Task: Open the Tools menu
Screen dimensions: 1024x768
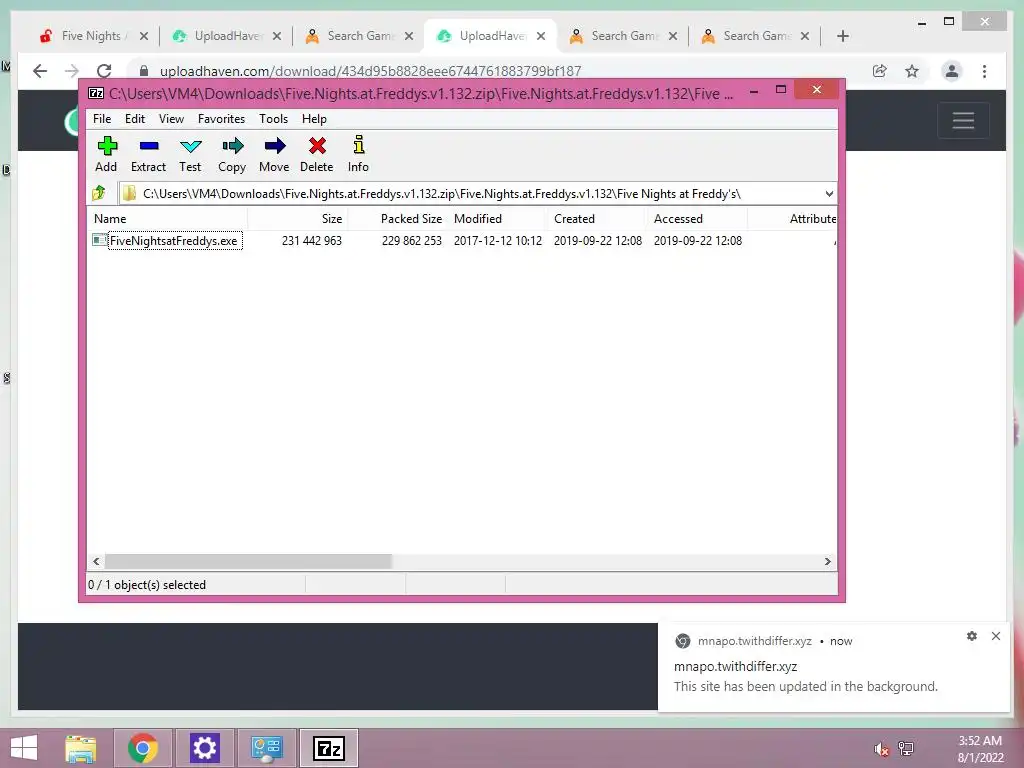Action: point(274,119)
